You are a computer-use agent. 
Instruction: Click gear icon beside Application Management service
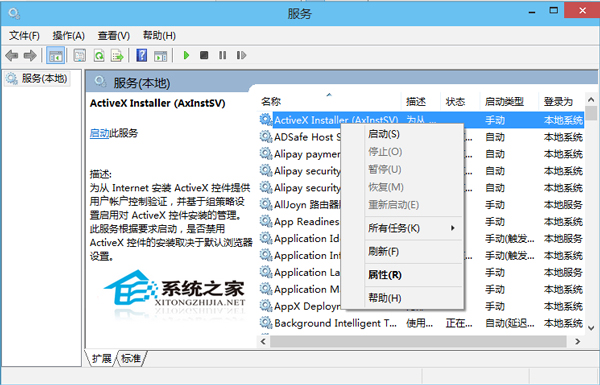click(x=266, y=289)
